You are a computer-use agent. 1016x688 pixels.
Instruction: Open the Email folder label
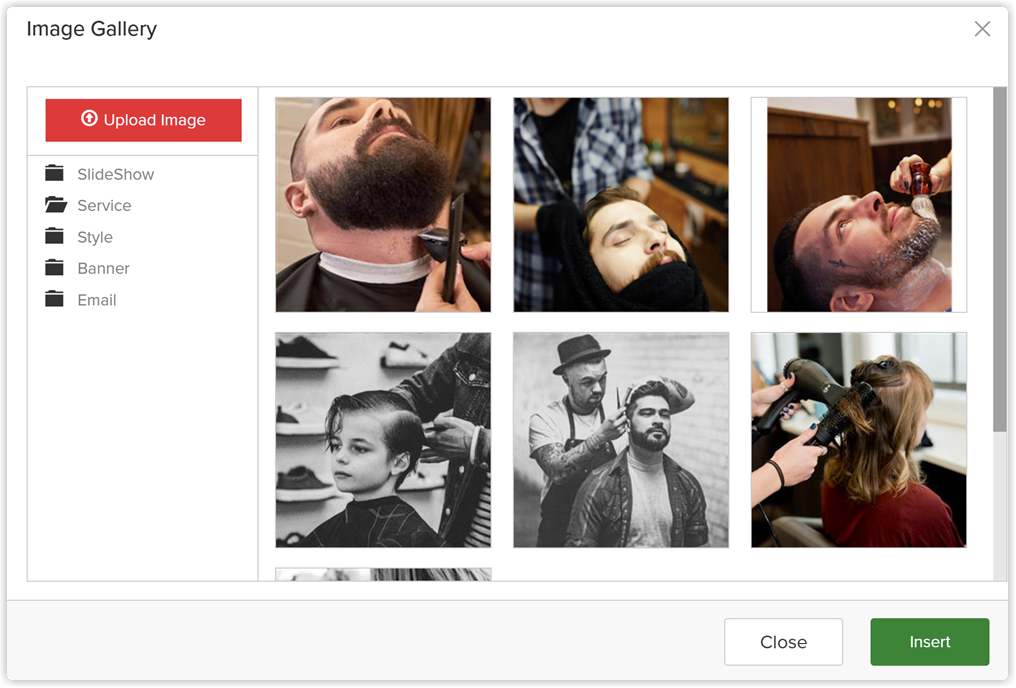[97, 300]
